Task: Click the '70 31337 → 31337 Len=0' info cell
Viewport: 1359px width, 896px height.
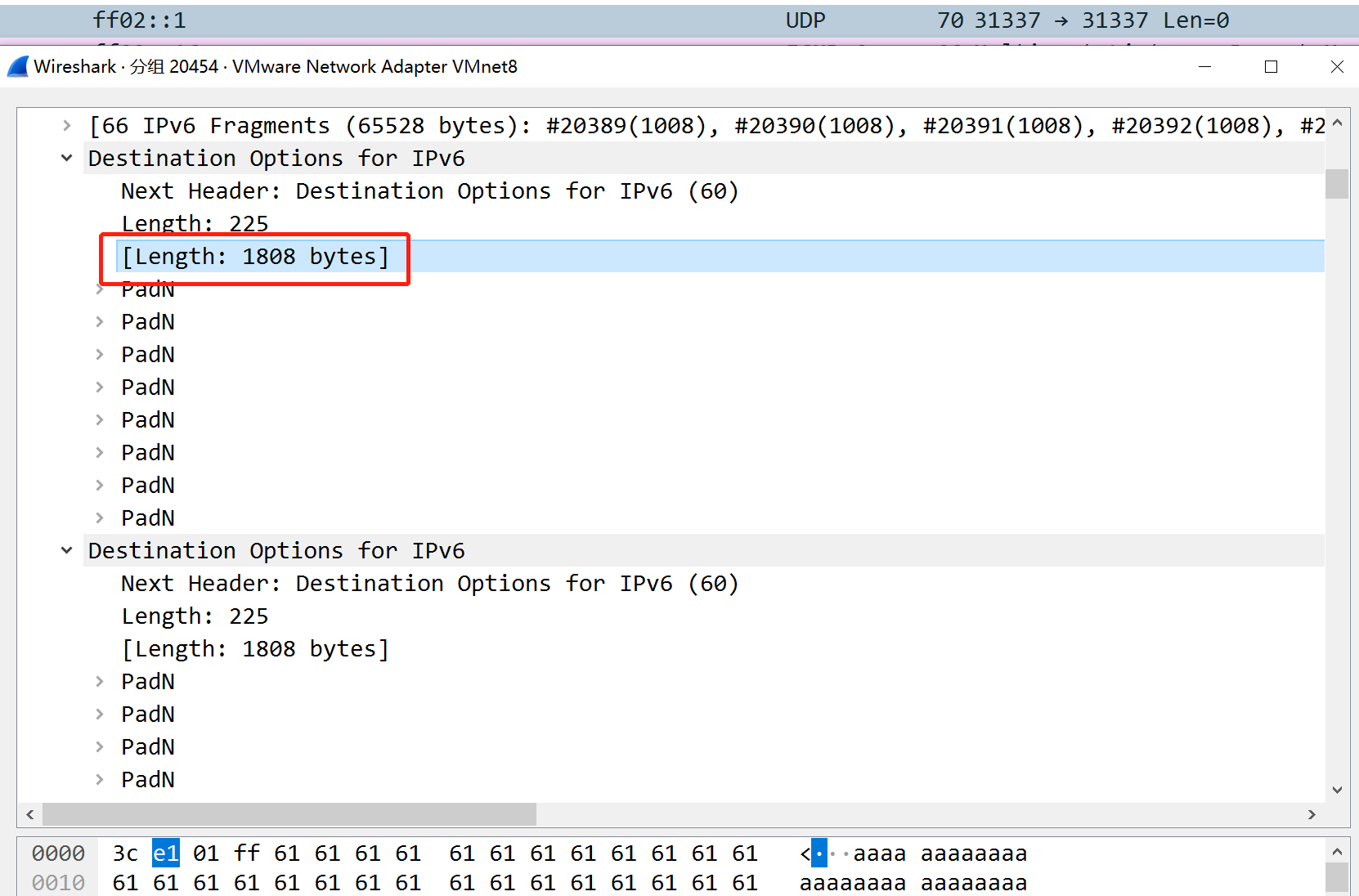Action: pyautogui.click(x=1083, y=20)
